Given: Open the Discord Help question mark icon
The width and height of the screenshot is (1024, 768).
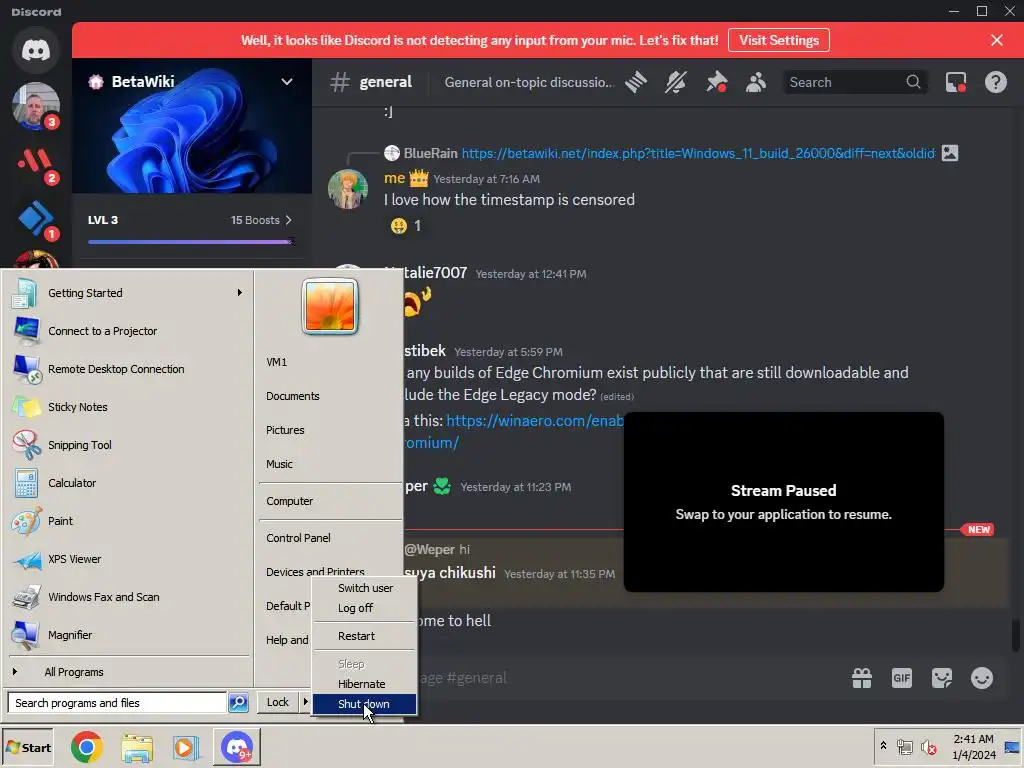Looking at the screenshot, I should 995,82.
